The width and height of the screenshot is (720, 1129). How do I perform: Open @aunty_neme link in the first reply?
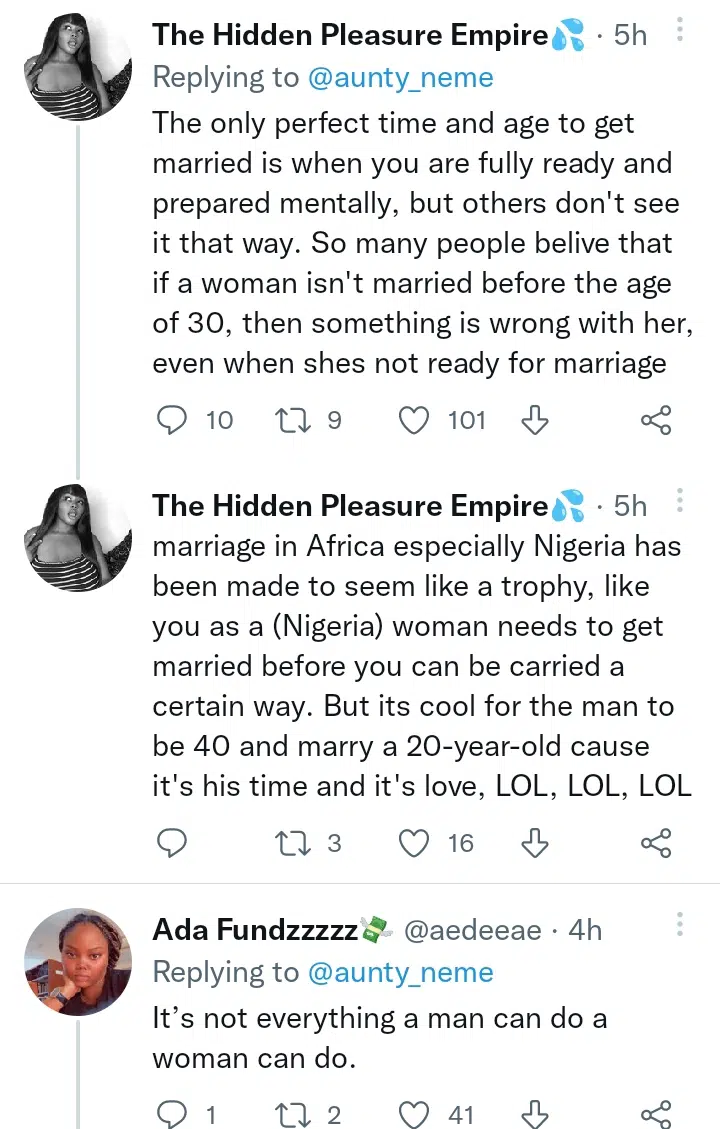coord(400,79)
